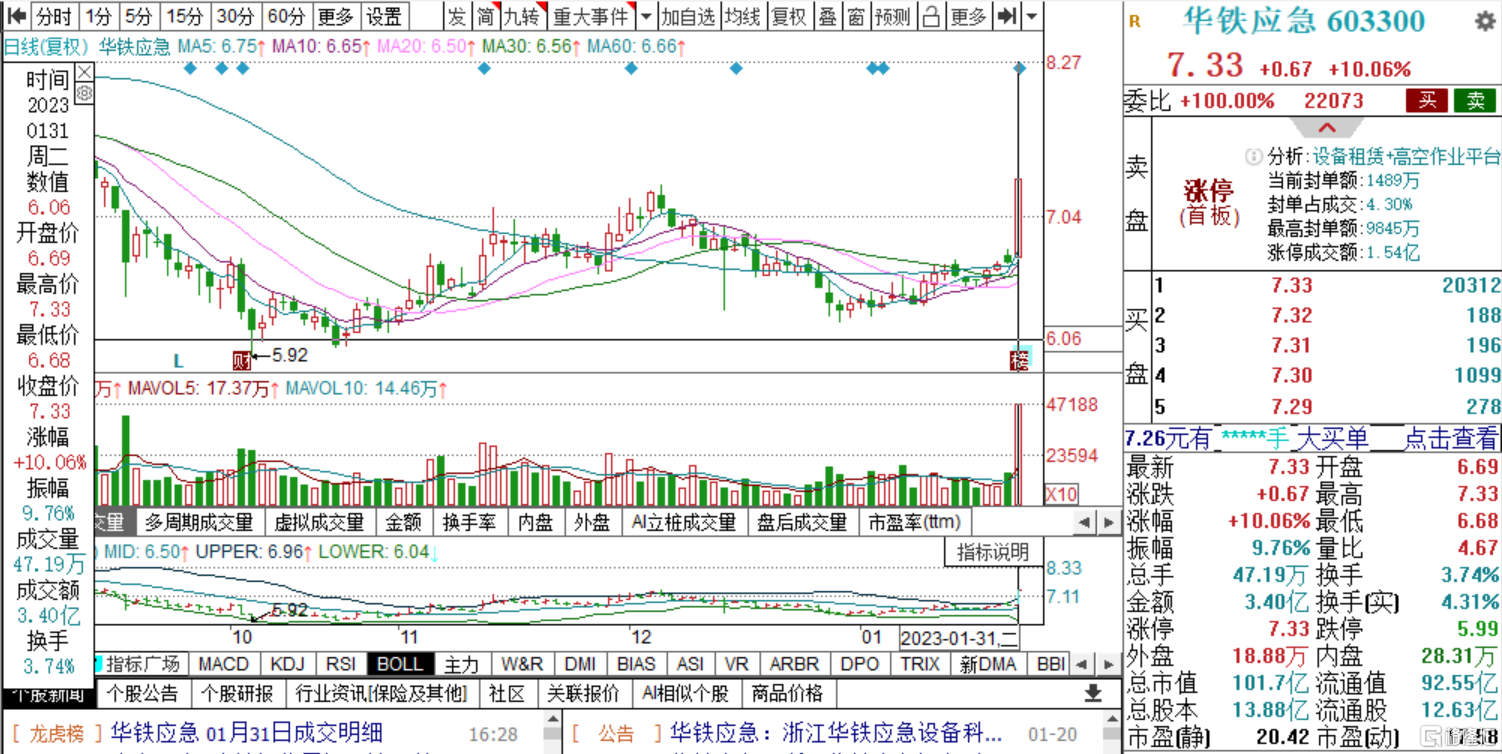This screenshot has width=1502, height=754.
Task: Open the dropdown arrow next to 重大事件
Action: (x=645, y=16)
